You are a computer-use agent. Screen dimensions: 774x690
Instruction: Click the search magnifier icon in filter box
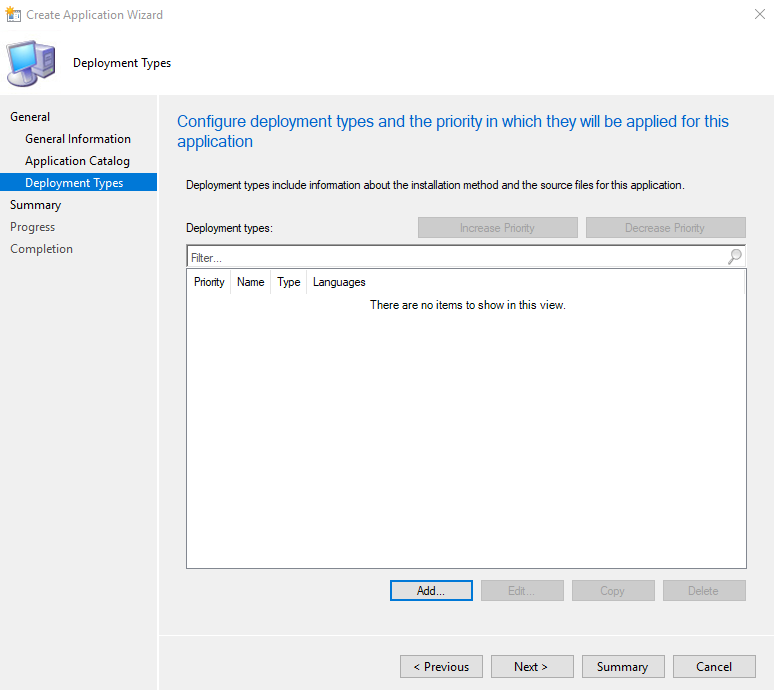pyautogui.click(x=735, y=257)
